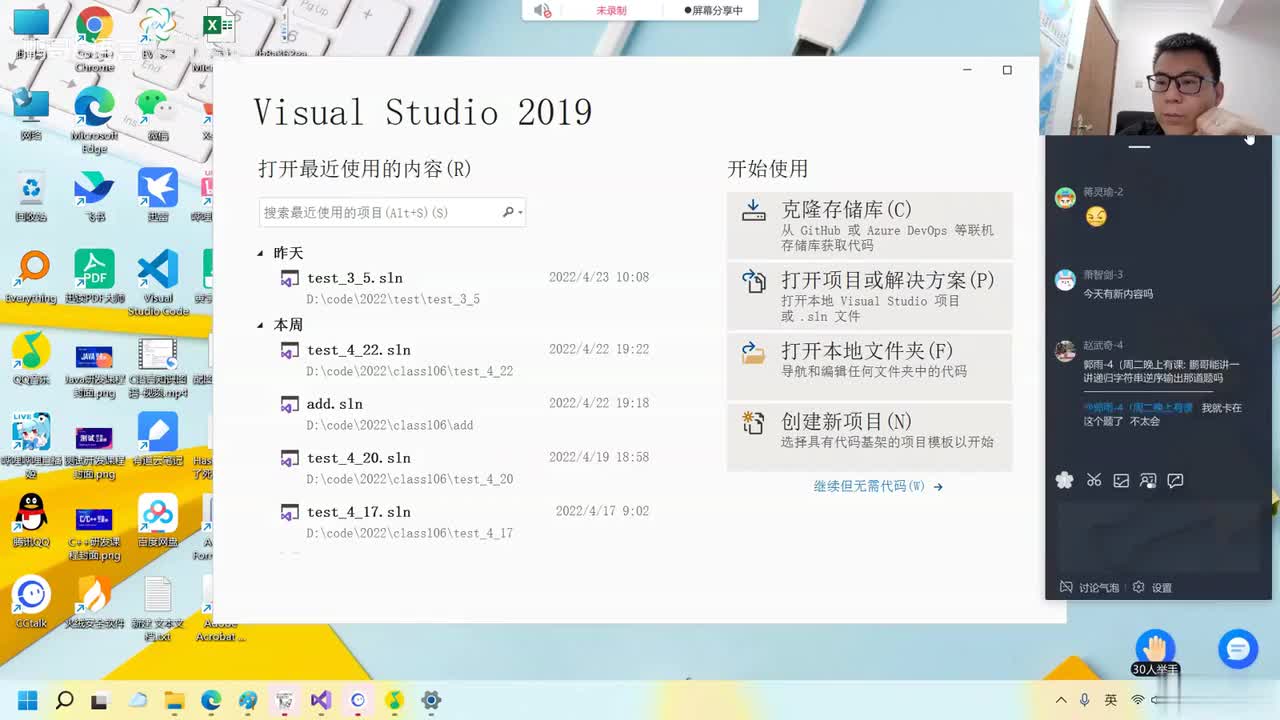Open Everything search desktop shortcut

click(x=31, y=277)
